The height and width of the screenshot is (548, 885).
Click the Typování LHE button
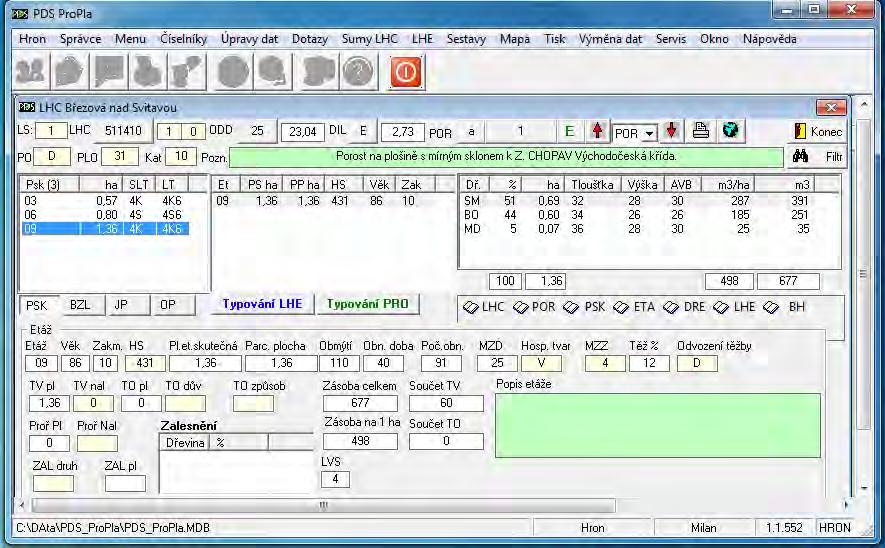[262, 304]
